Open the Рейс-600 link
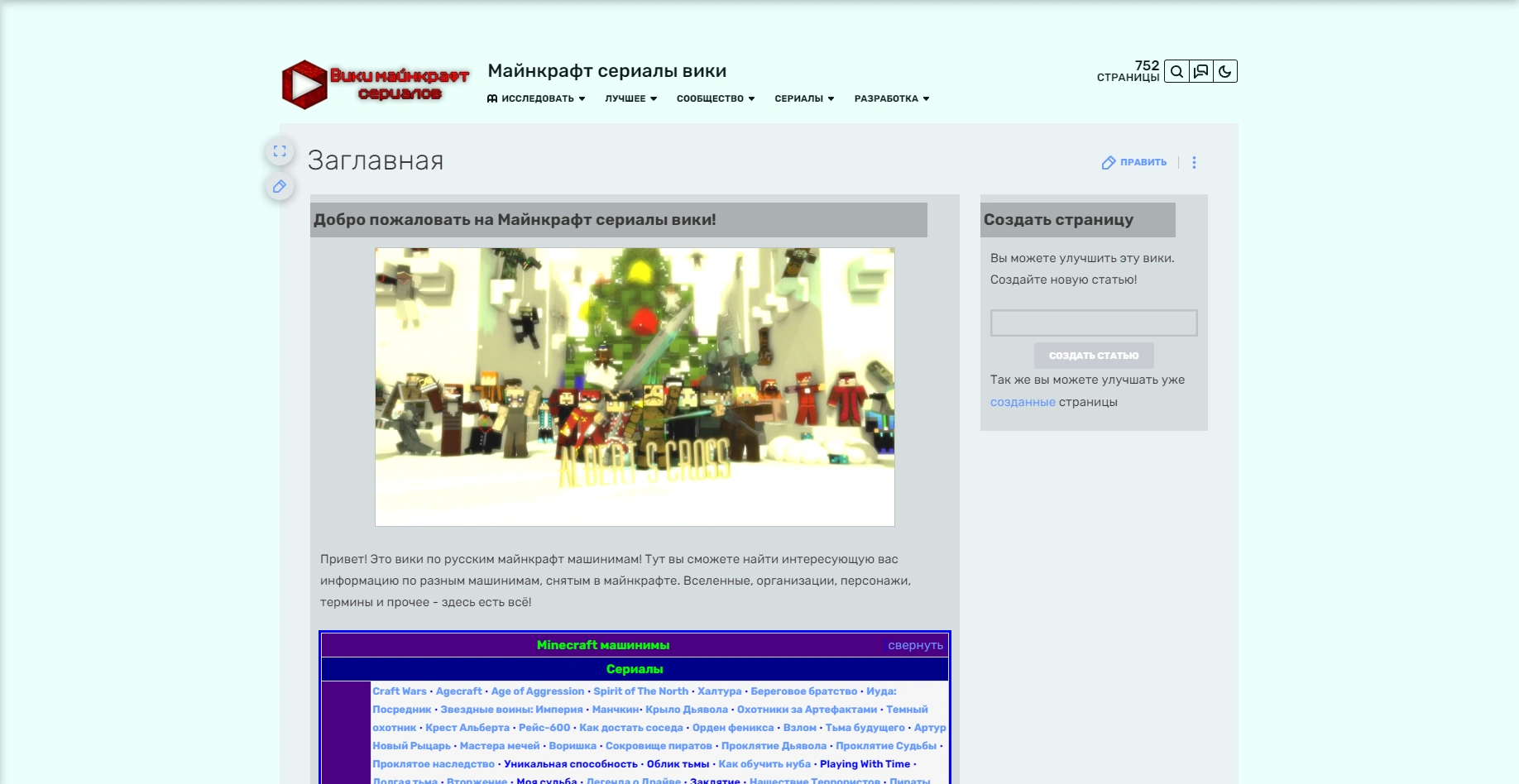The width and height of the screenshot is (1519, 784). tap(544, 728)
